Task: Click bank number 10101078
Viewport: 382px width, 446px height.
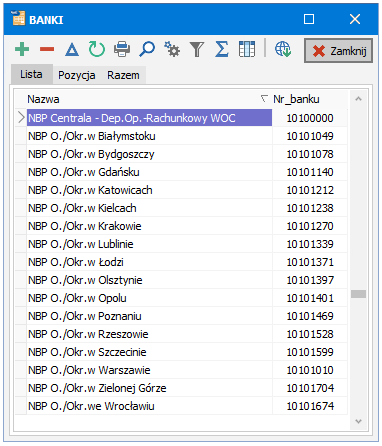Action: pyautogui.click(x=310, y=154)
